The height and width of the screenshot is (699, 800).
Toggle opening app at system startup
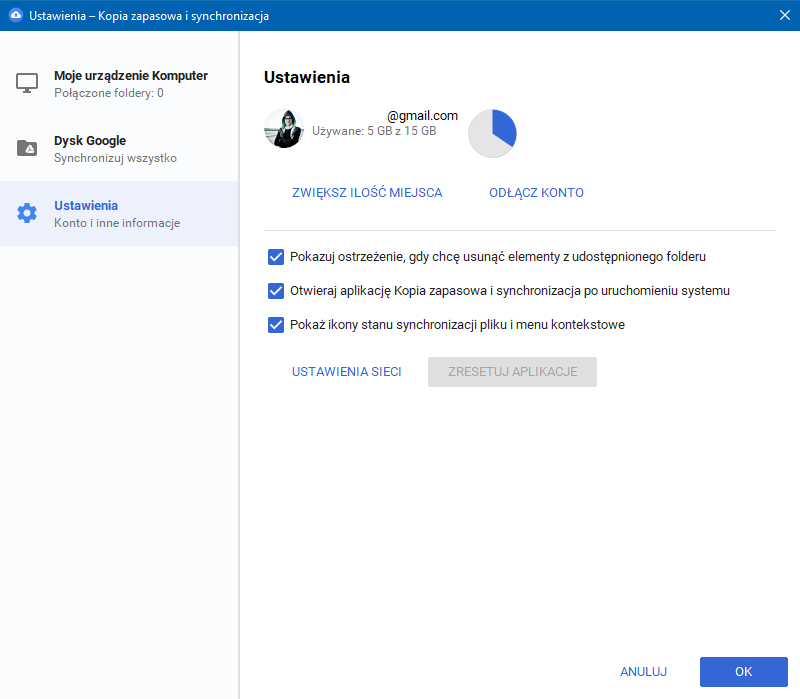(276, 291)
